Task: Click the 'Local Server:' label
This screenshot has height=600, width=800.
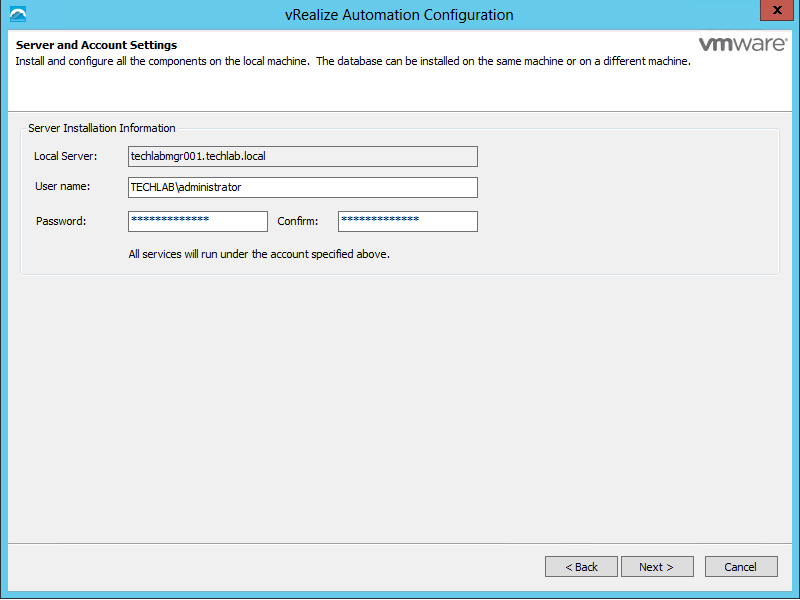Action: [x=65, y=156]
